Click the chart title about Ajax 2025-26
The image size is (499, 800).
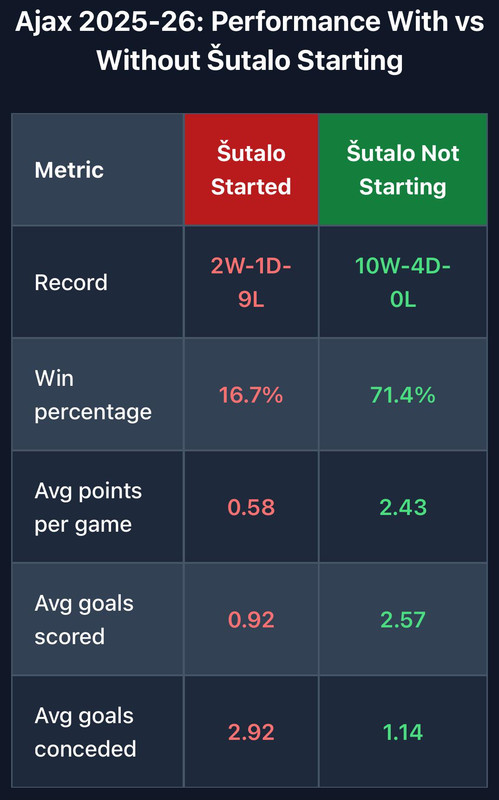click(250, 41)
